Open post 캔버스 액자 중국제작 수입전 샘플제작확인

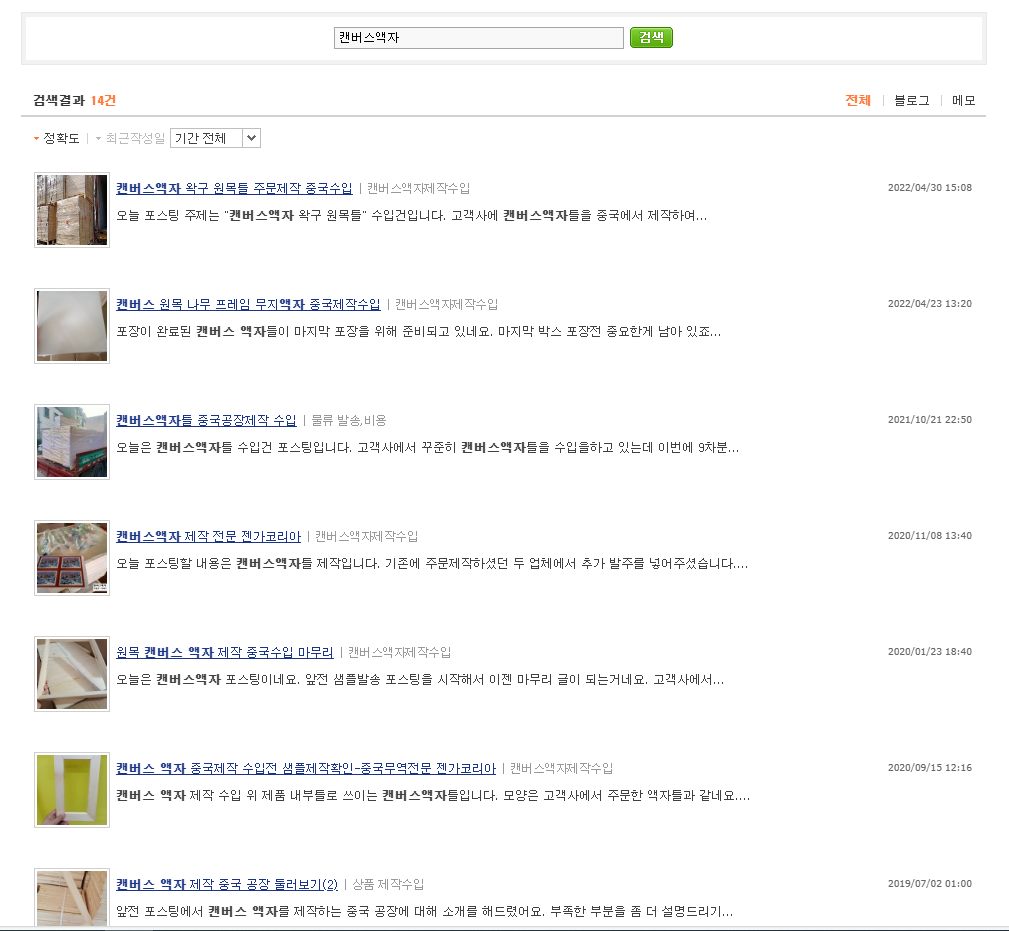coord(306,768)
